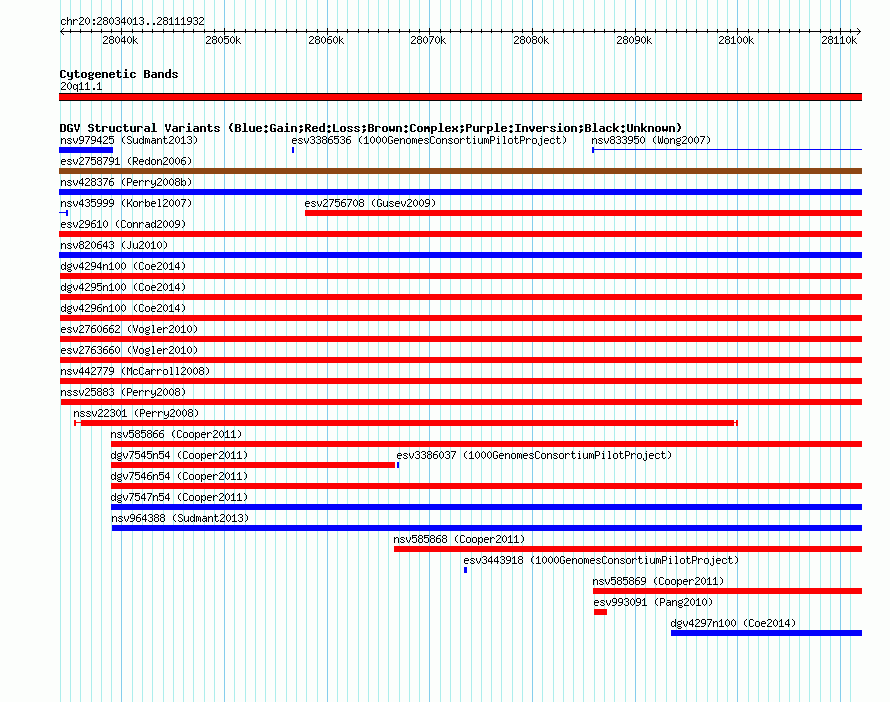Click the esv3386037 1000GenomesConsortiumPilotProject label
The image size is (890, 702).
[534, 455]
